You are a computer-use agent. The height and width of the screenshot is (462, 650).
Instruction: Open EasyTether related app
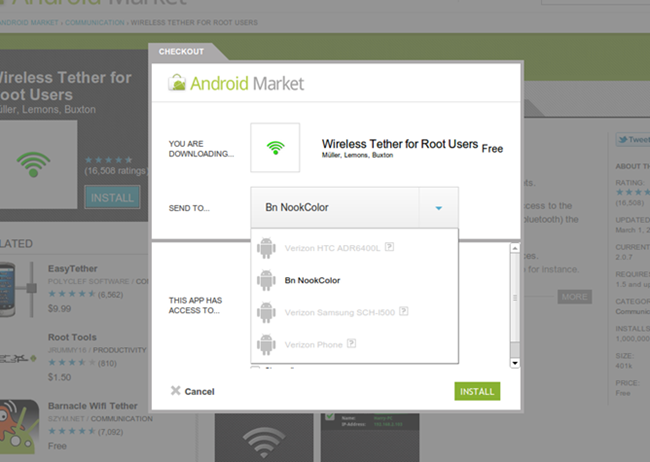coord(73,269)
